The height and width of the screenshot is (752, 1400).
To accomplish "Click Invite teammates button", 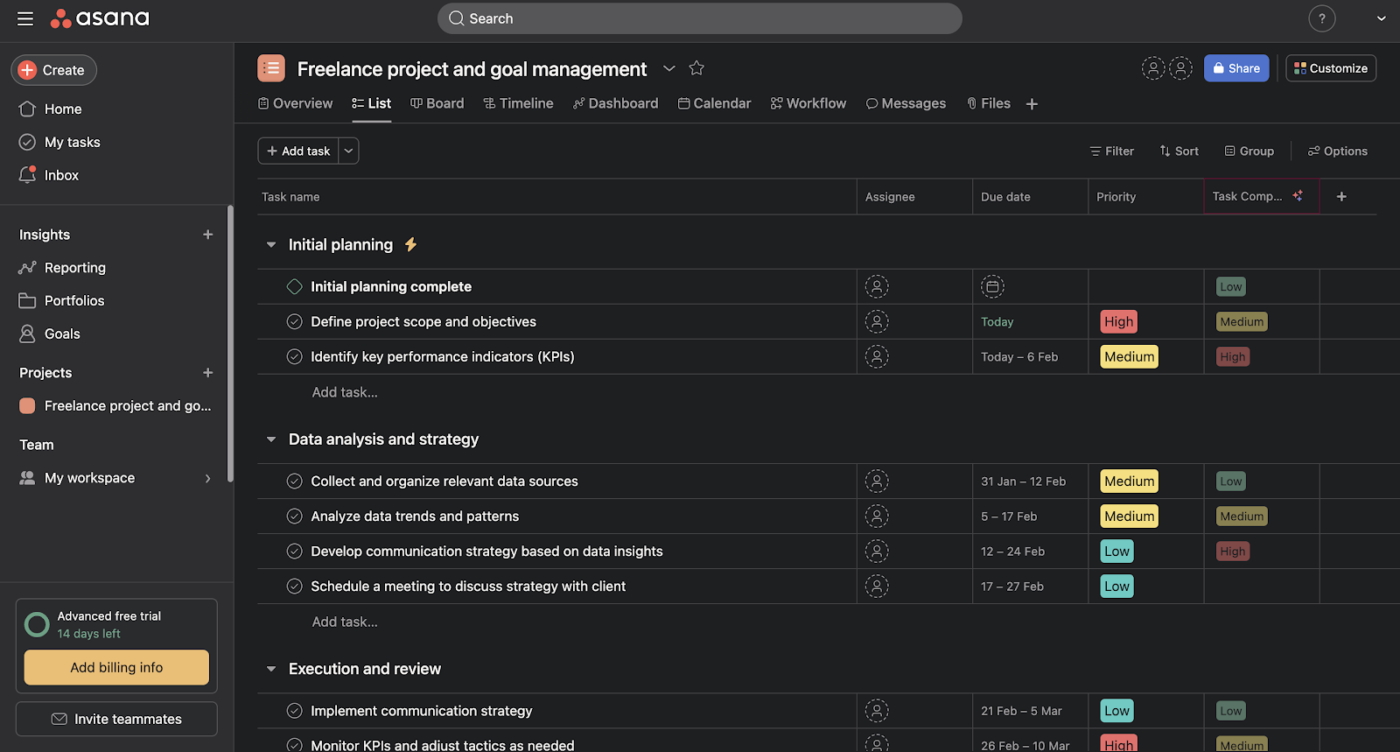I will pos(117,719).
